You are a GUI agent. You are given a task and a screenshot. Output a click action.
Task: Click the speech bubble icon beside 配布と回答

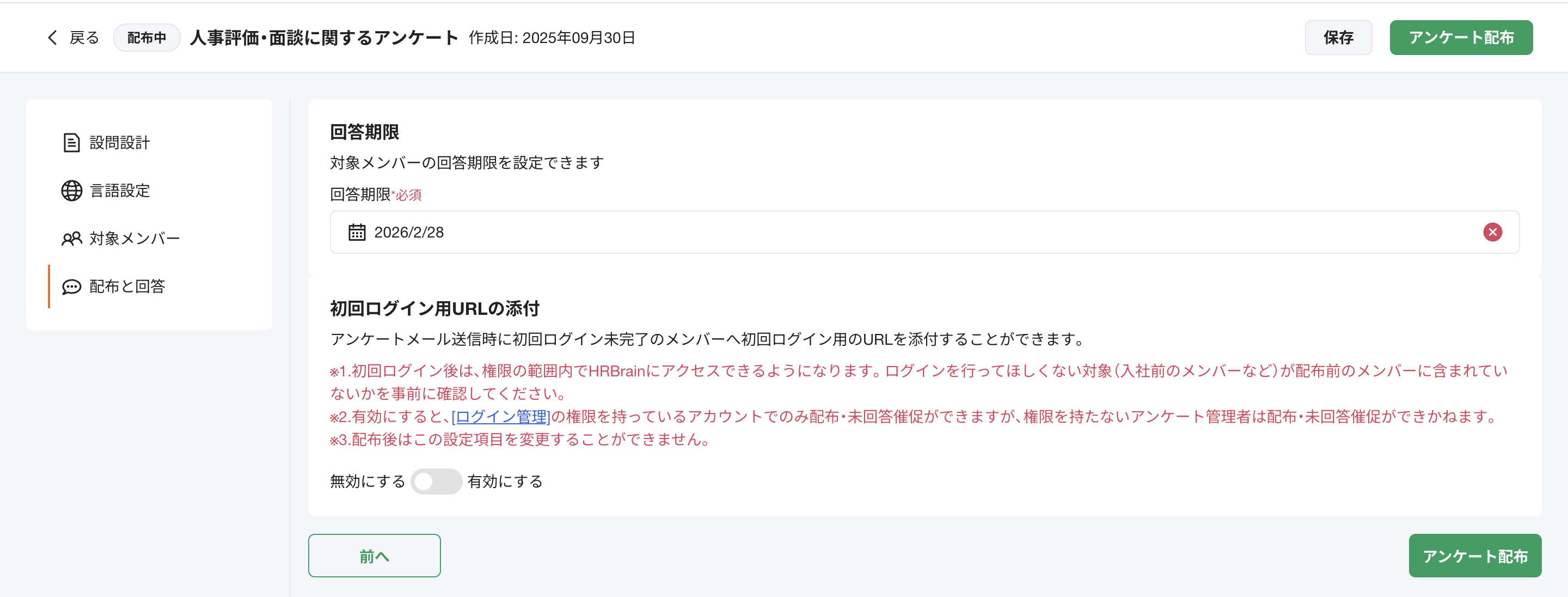71,287
